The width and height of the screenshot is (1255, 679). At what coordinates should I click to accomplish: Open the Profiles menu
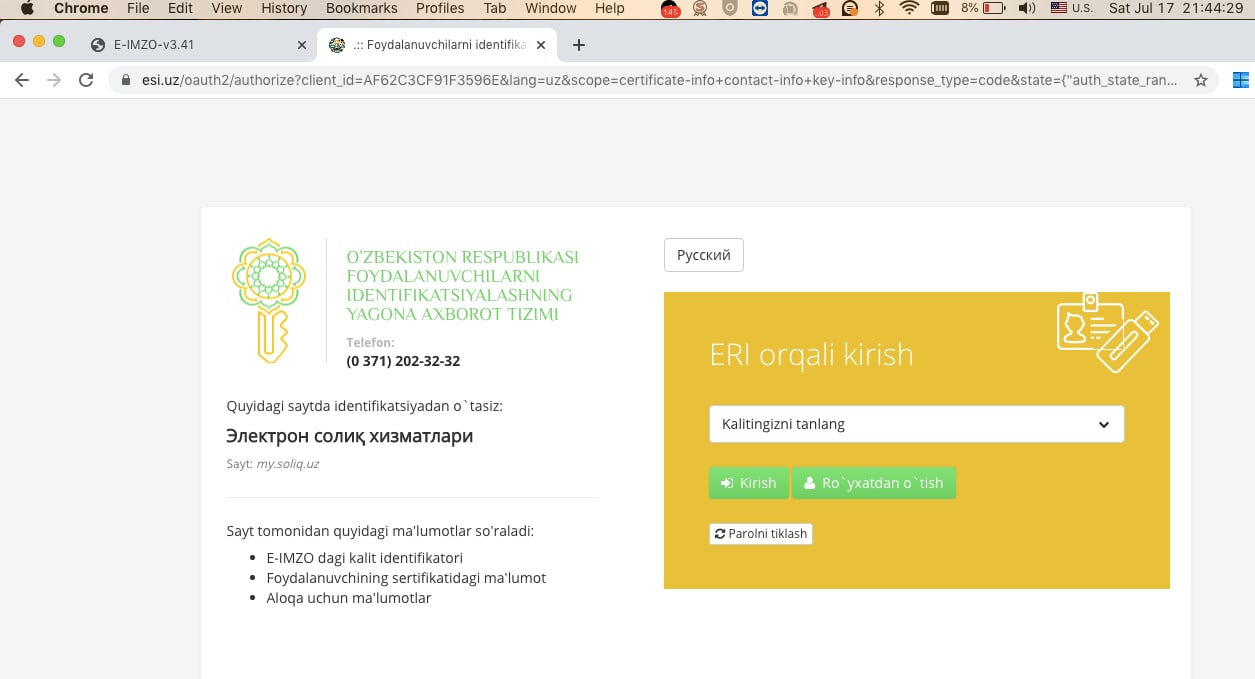coord(440,8)
